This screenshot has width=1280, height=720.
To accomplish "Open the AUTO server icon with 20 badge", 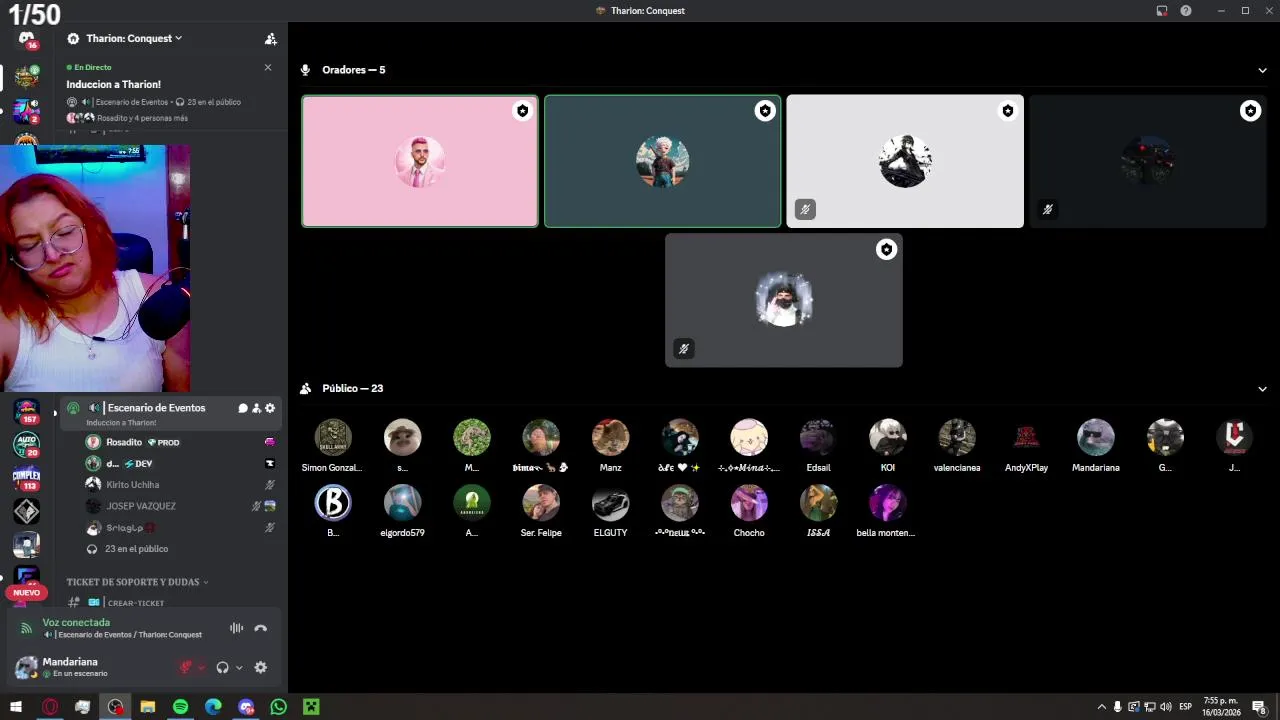I will point(27,444).
